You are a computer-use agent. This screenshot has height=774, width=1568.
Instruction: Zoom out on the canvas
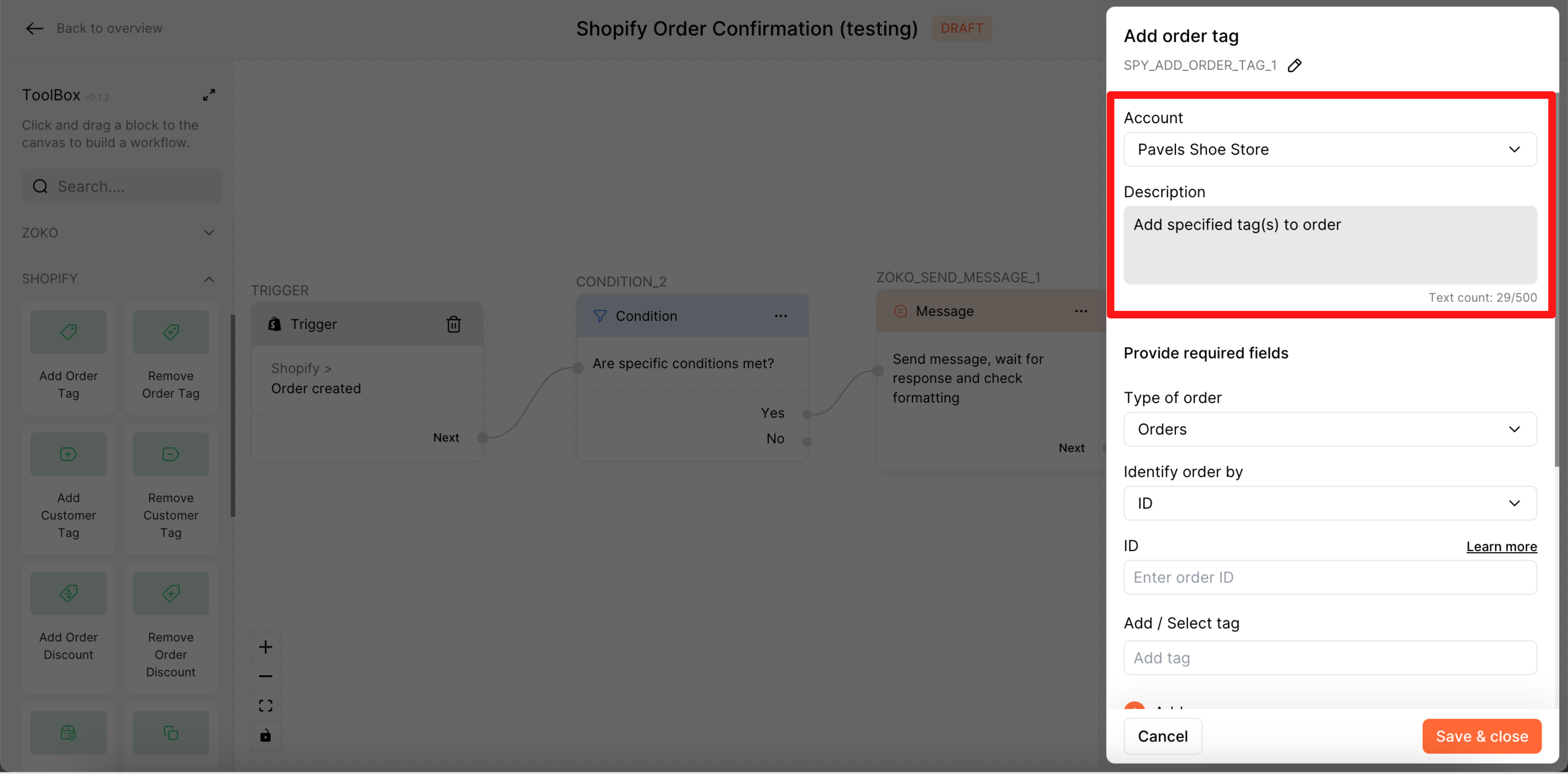tap(265, 676)
